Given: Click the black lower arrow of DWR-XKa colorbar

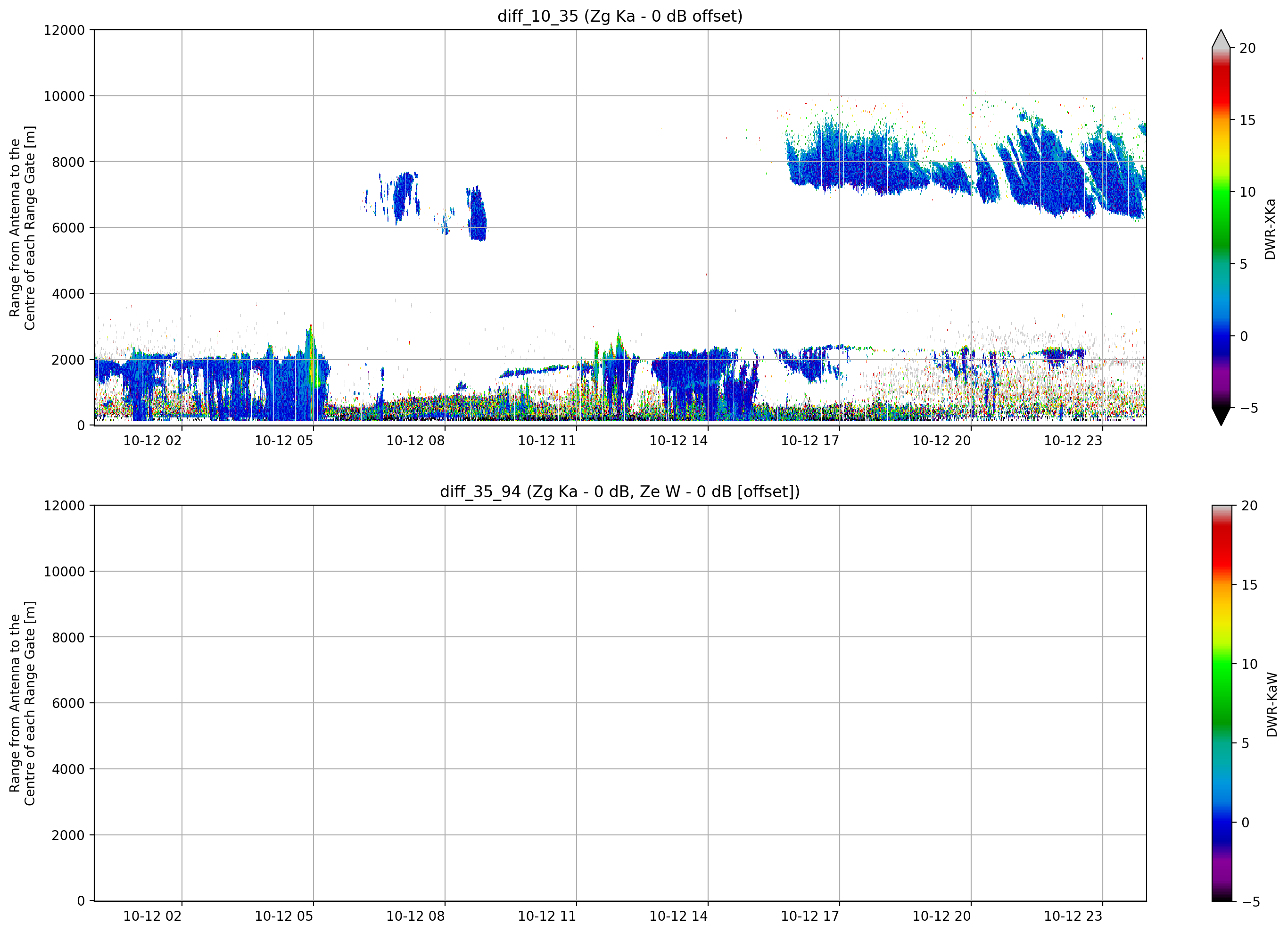Looking at the screenshot, I should (1221, 417).
